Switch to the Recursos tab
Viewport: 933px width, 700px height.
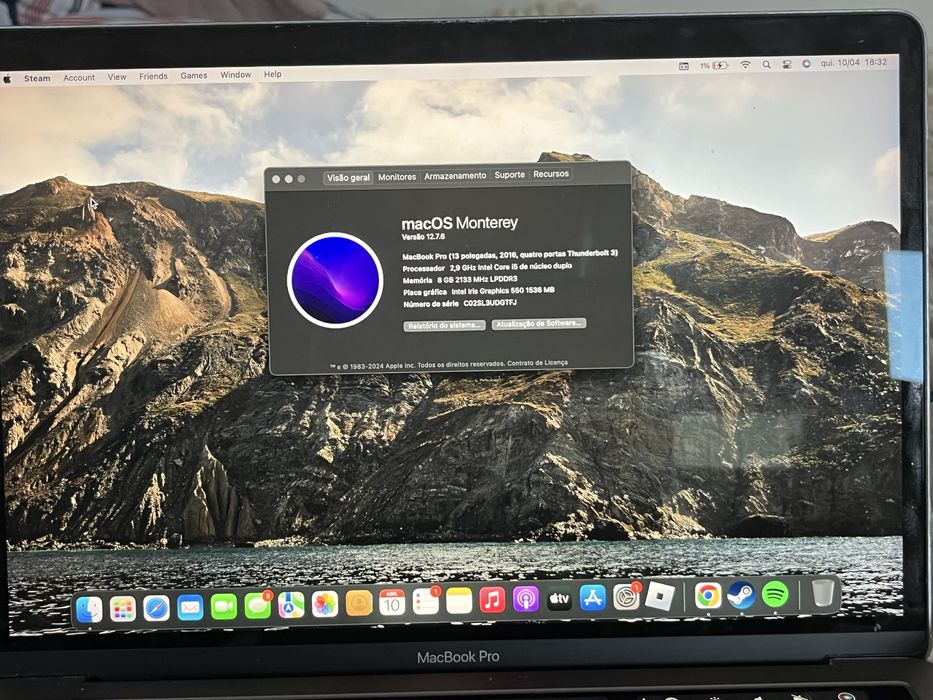click(551, 174)
